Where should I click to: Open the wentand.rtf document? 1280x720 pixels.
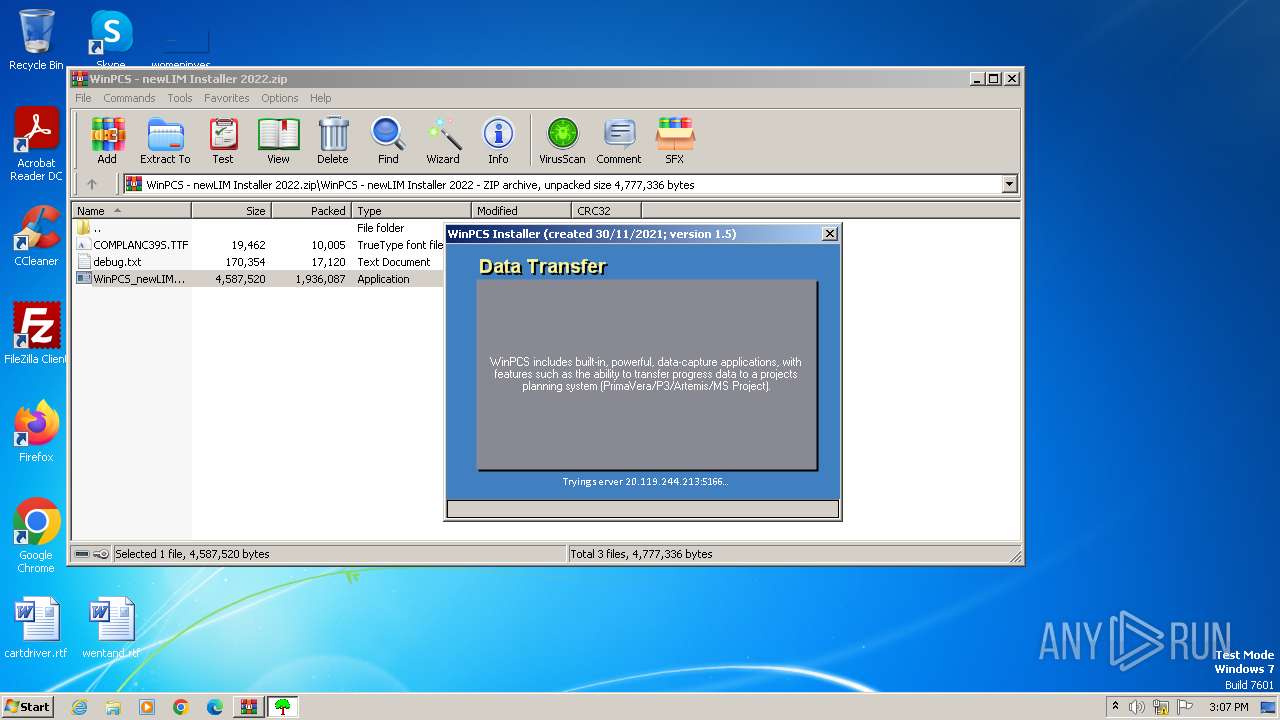tap(110, 628)
